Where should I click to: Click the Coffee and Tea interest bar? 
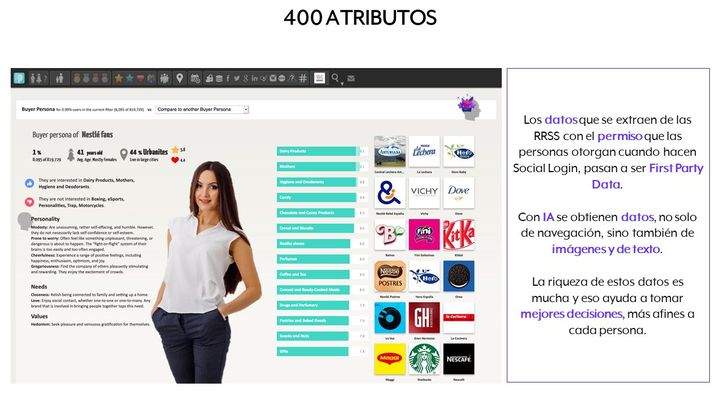pyautogui.click(x=313, y=275)
